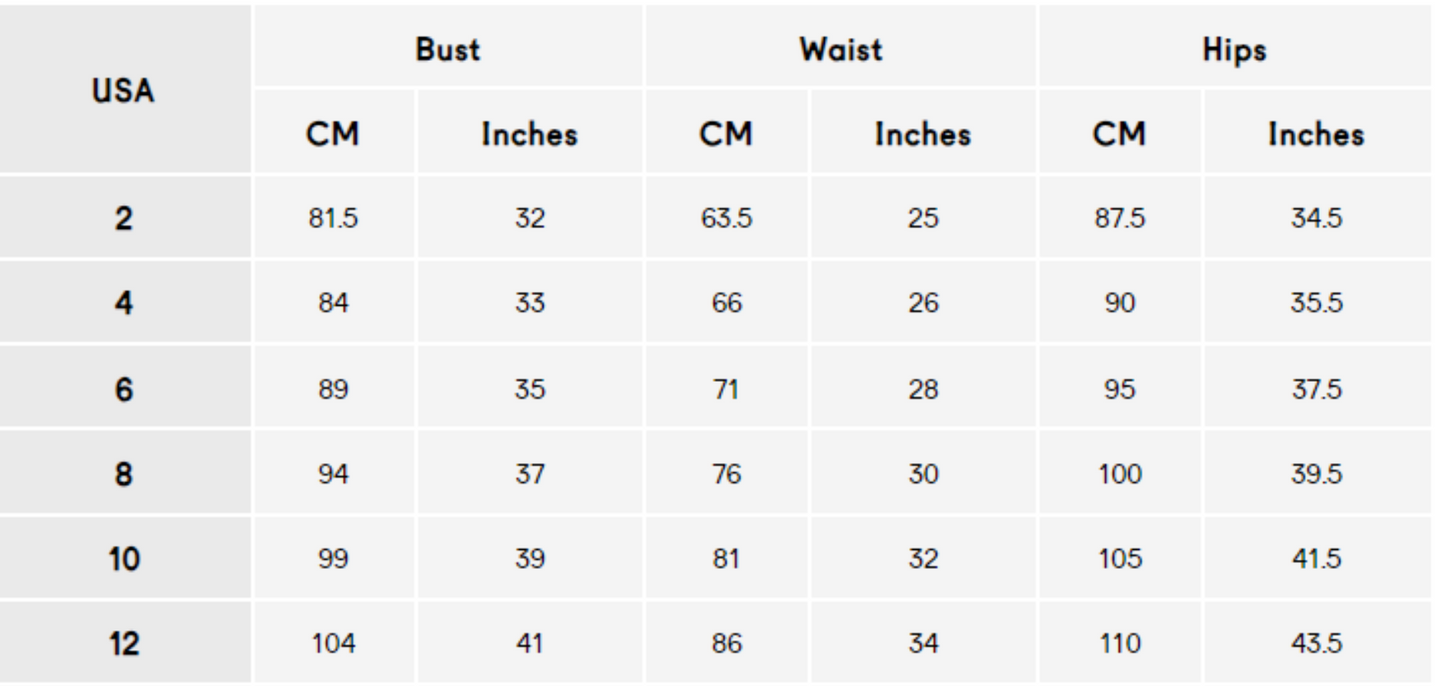Click the Inches subheader under Hips

pyautogui.click(x=1316, y=134)
